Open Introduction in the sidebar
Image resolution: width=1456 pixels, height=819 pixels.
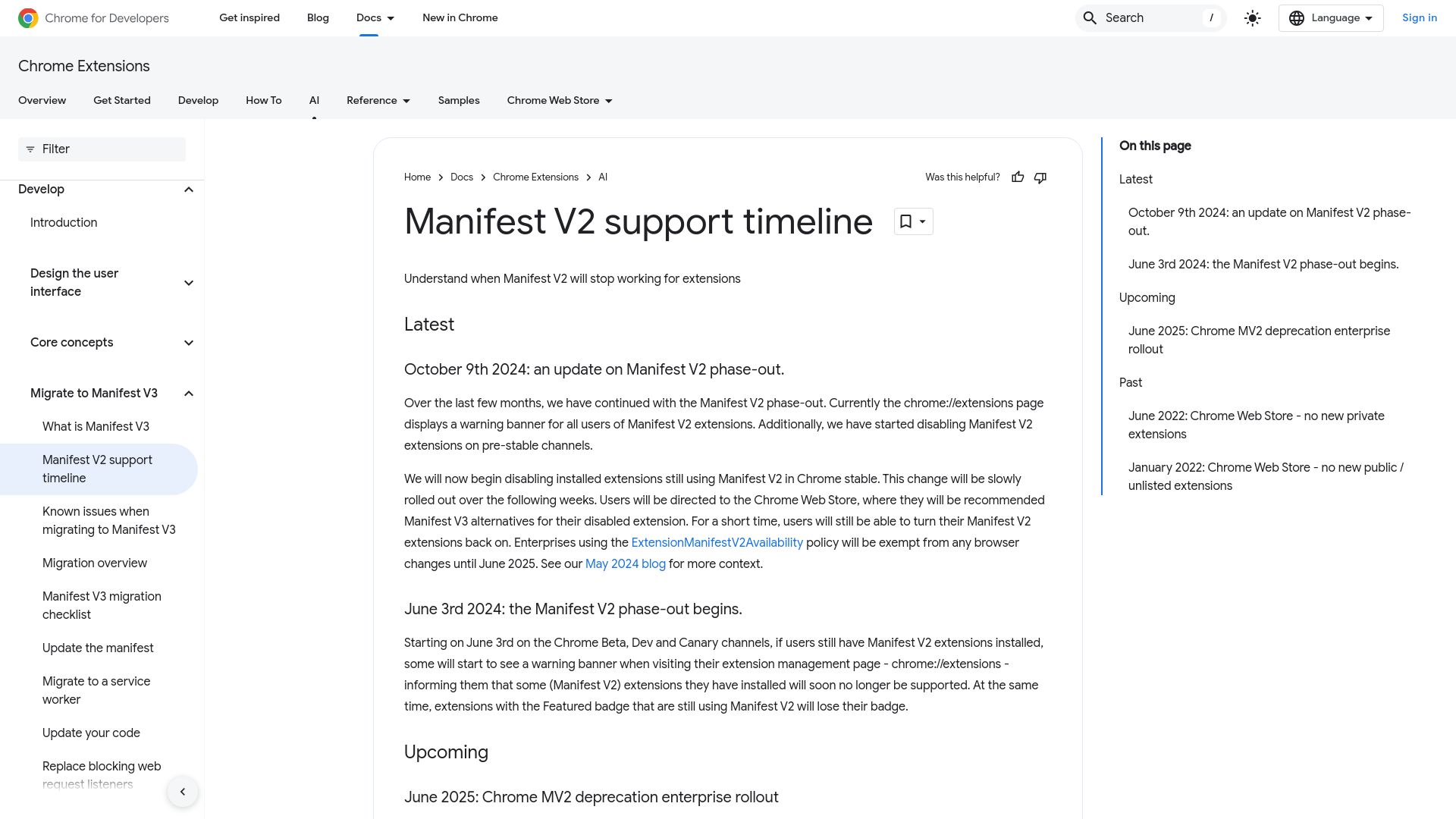pos(64,223)
